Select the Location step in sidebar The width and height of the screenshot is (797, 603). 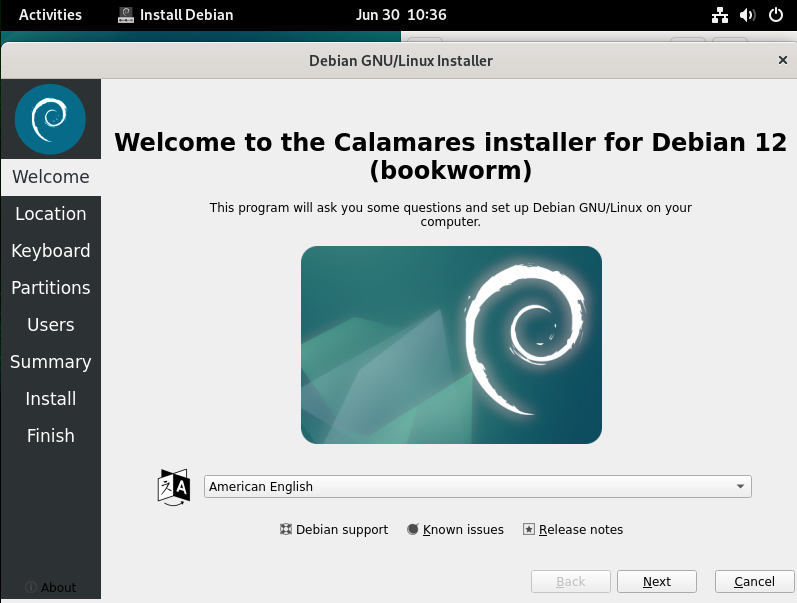[x=51, y=214]
